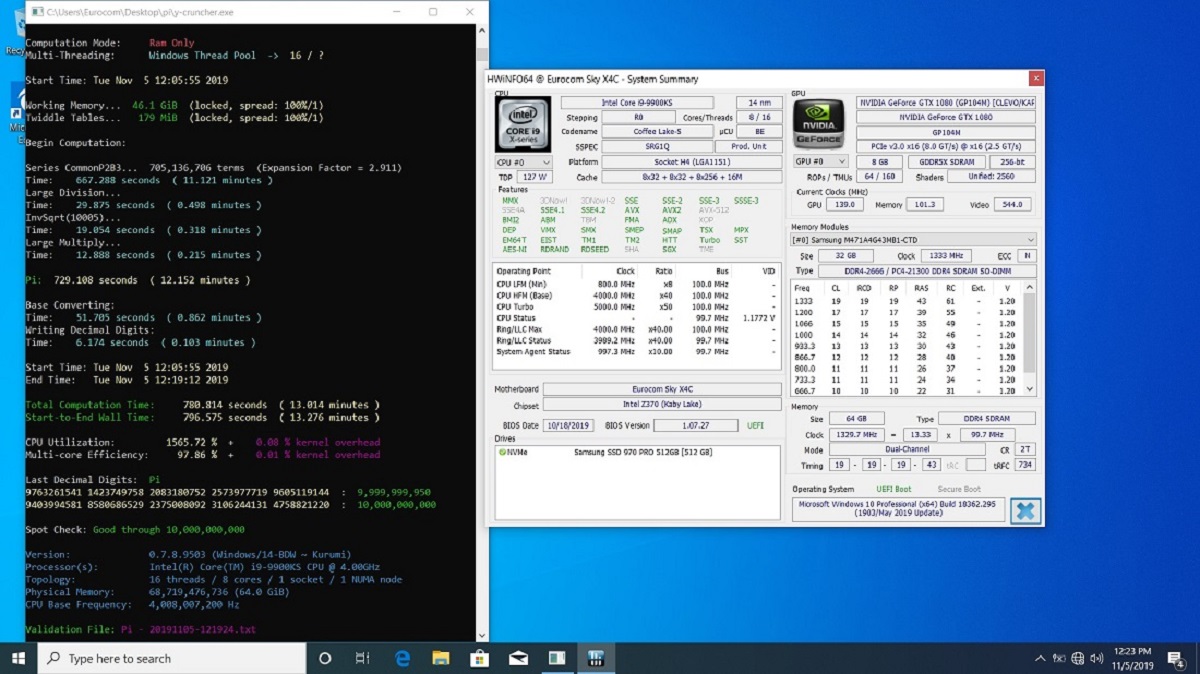This screenshot has width=1200, height=674.
Task: Open the Samsung memory module dropdown
Action: (x=913, y=240)
